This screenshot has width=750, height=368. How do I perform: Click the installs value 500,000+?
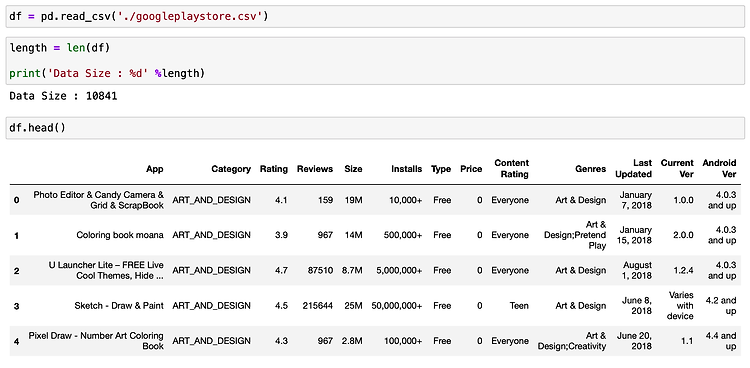(403, 235)
